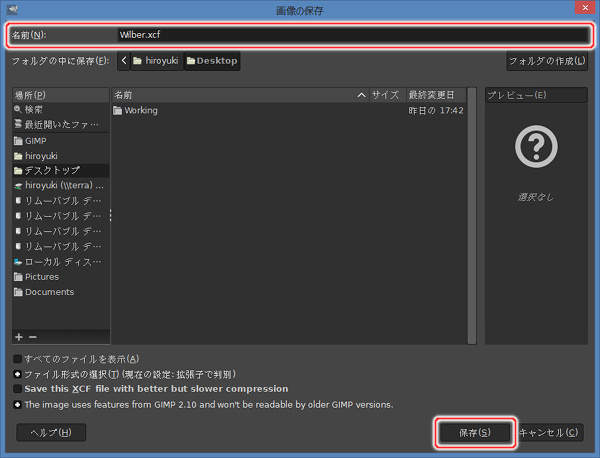Click the sidebar resize grip dots
Image resolution: width=600 pixels, height=458 pixels.
[111, 215]
